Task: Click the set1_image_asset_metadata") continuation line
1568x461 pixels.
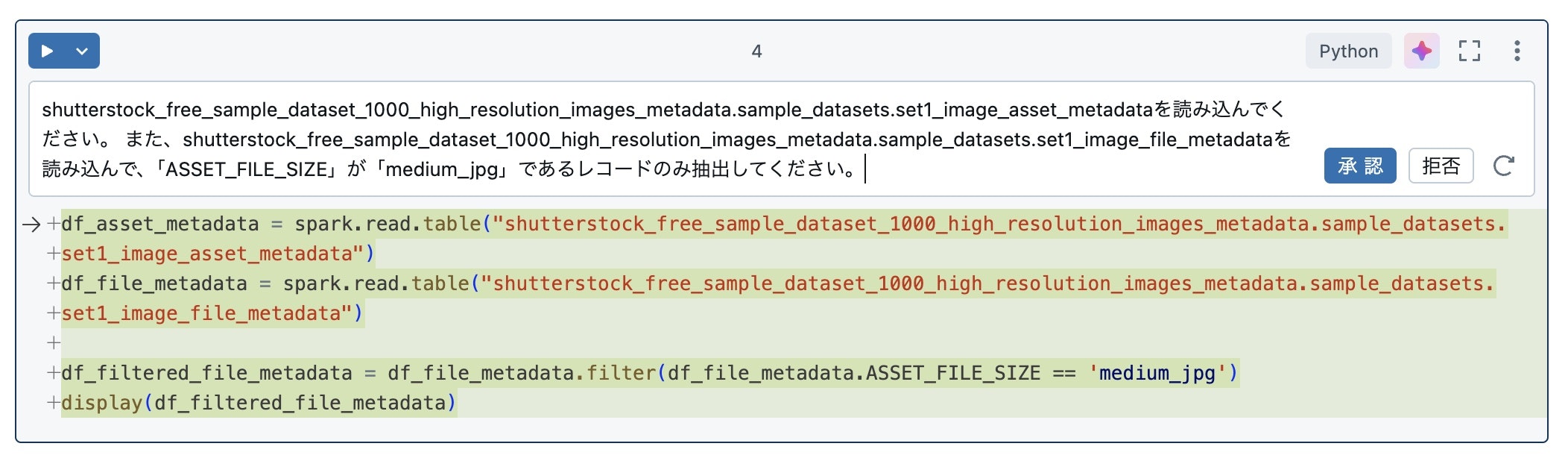Action: 216,254
